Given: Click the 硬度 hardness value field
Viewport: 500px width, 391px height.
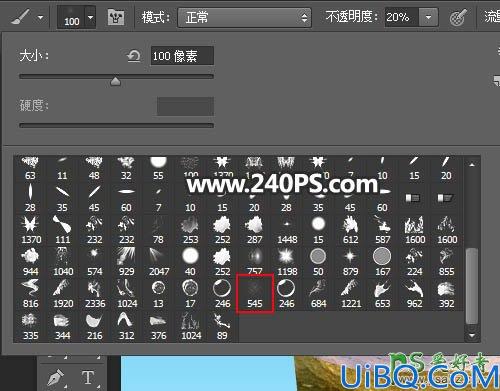Looking at the screenshot, I should (185, 106).
